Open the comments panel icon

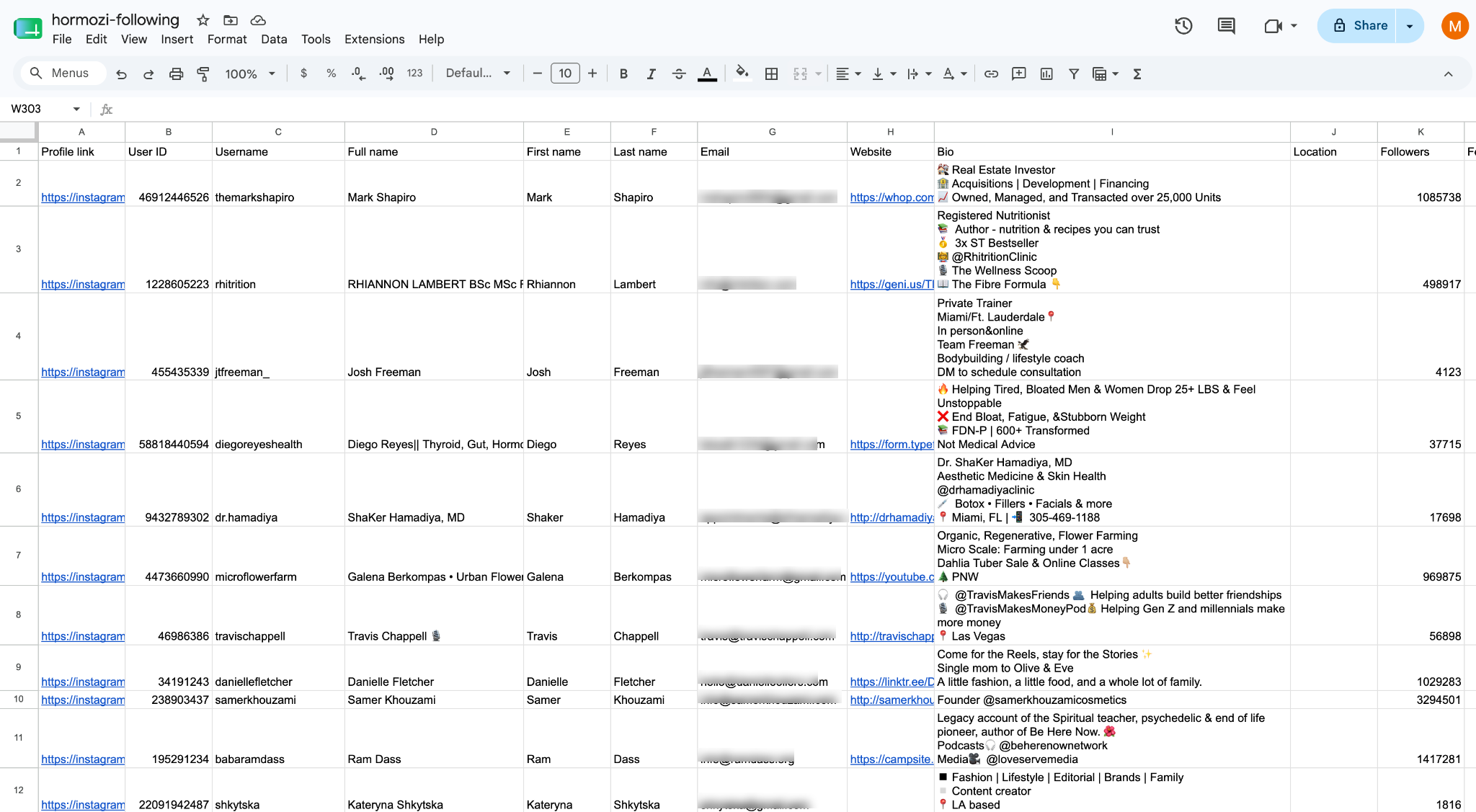click(x=1226, y=26)
